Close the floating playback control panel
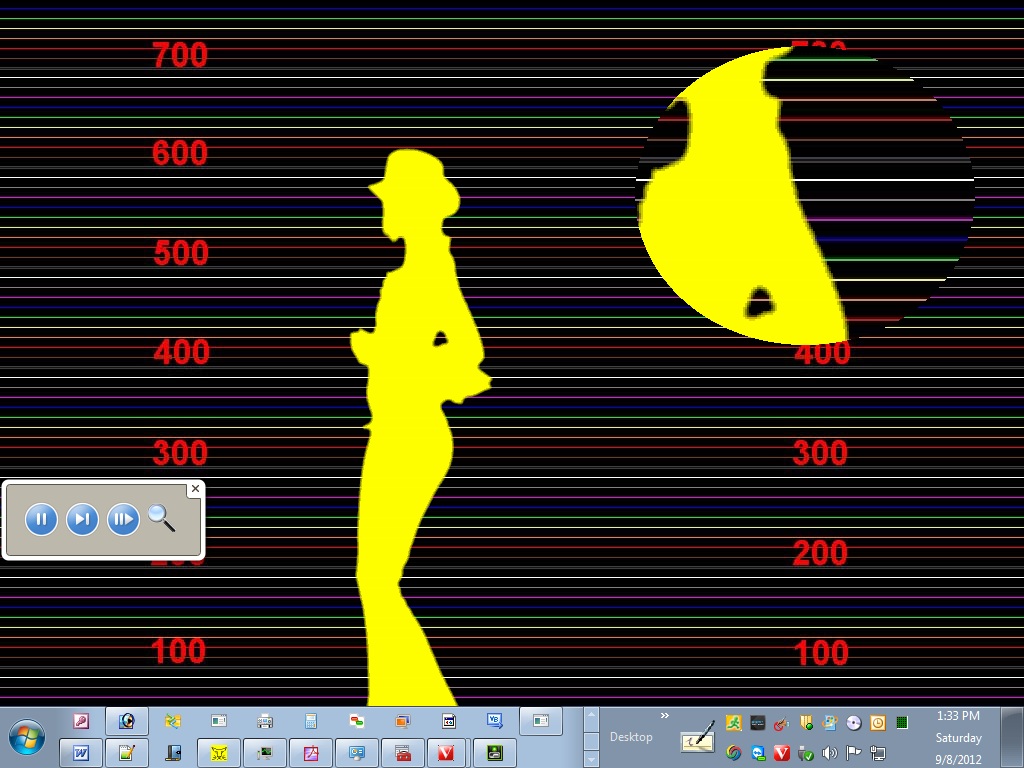The image size is (1024, 768). click(195, 489)
